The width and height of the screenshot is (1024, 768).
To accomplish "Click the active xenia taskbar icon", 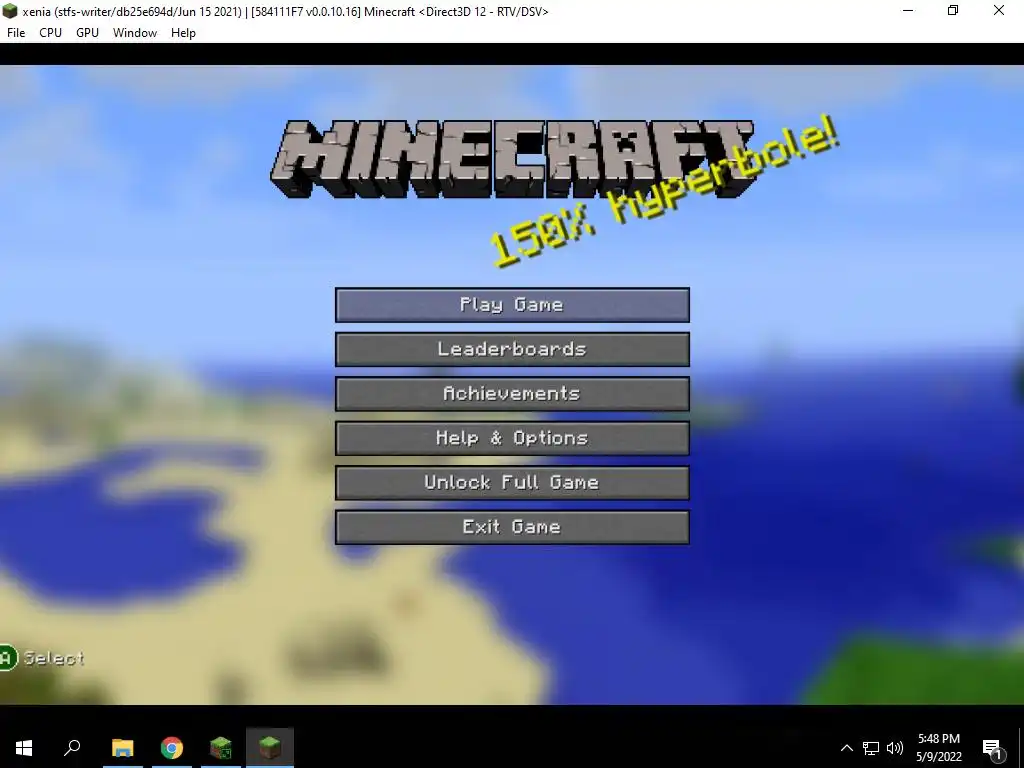I will click(270, 748).
